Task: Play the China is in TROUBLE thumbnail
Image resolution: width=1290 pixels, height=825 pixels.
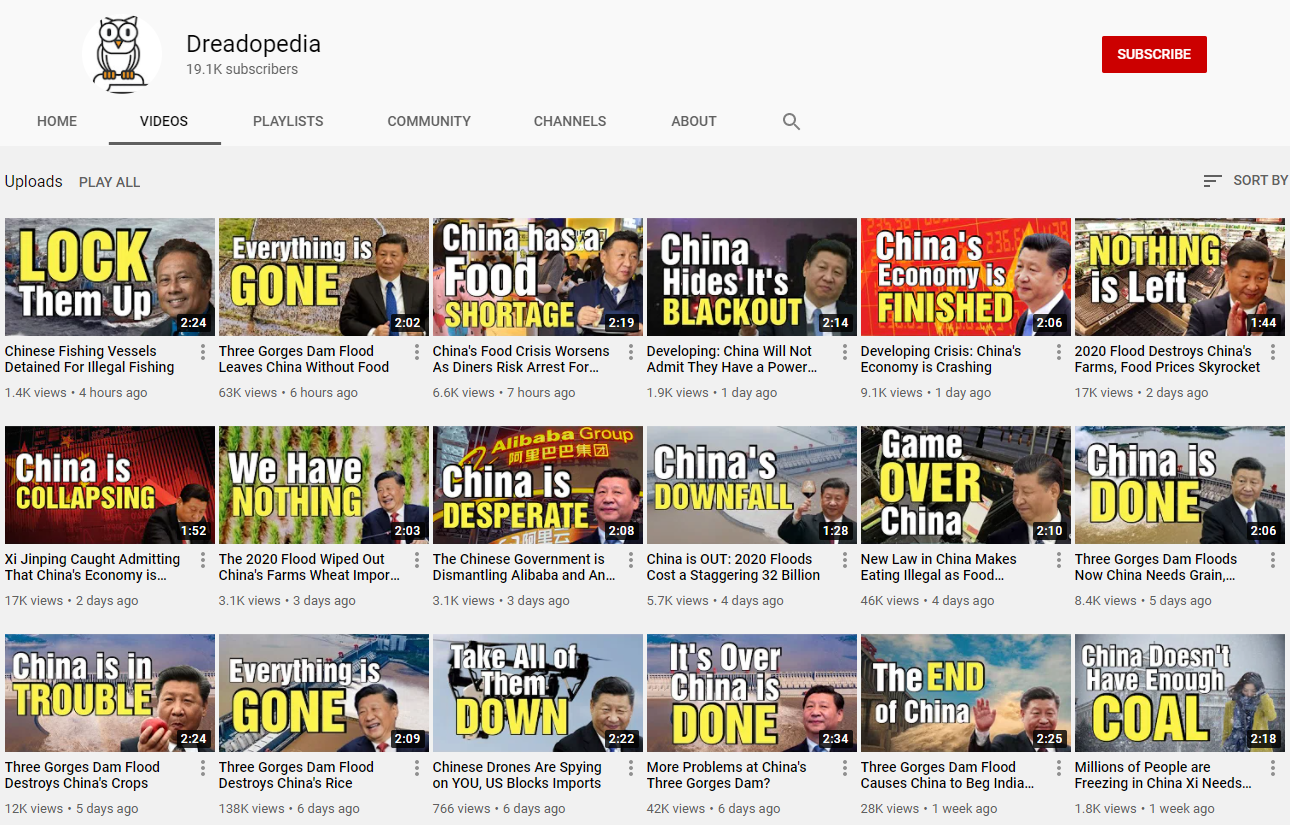Action: pyautogui.click(x=110, y=693)
